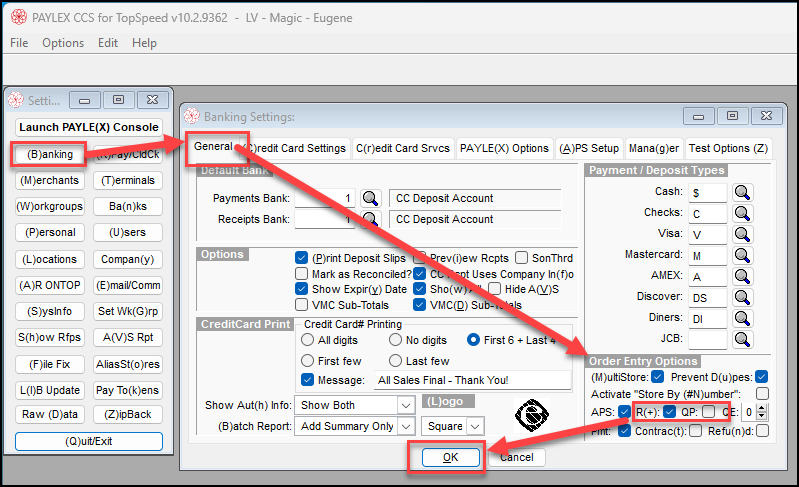Open the Edit menu
Image resolution: width=799 pixels, height=487 pixels.
[x=108, y=43]
